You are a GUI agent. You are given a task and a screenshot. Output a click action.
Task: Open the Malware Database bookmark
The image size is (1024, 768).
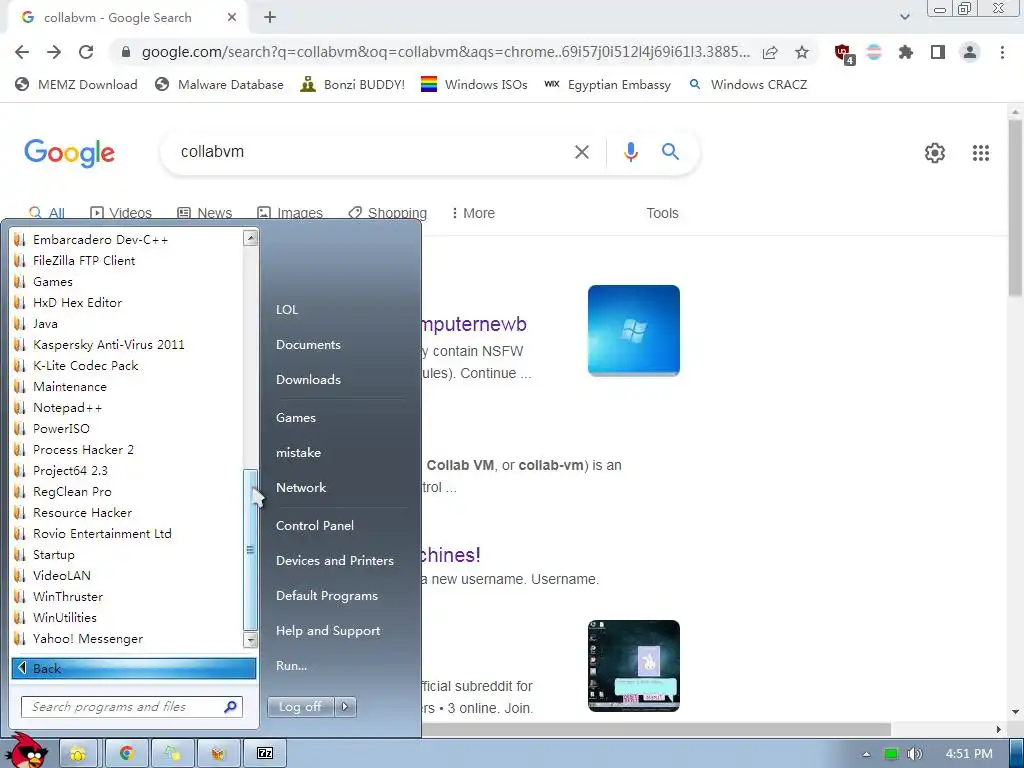tap(219, 84)
